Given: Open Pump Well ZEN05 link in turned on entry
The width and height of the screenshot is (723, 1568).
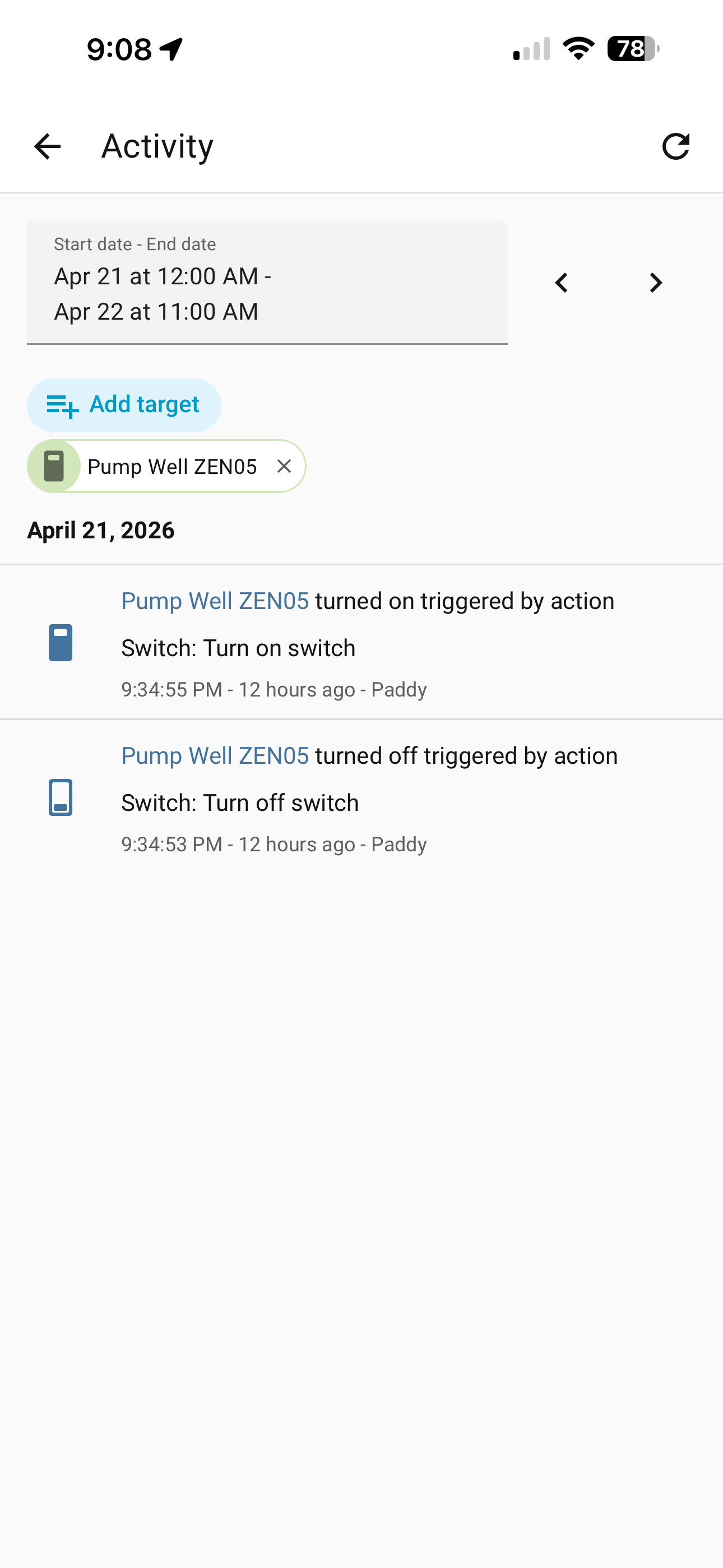Looking at the screenshot, I should [215, 601].
